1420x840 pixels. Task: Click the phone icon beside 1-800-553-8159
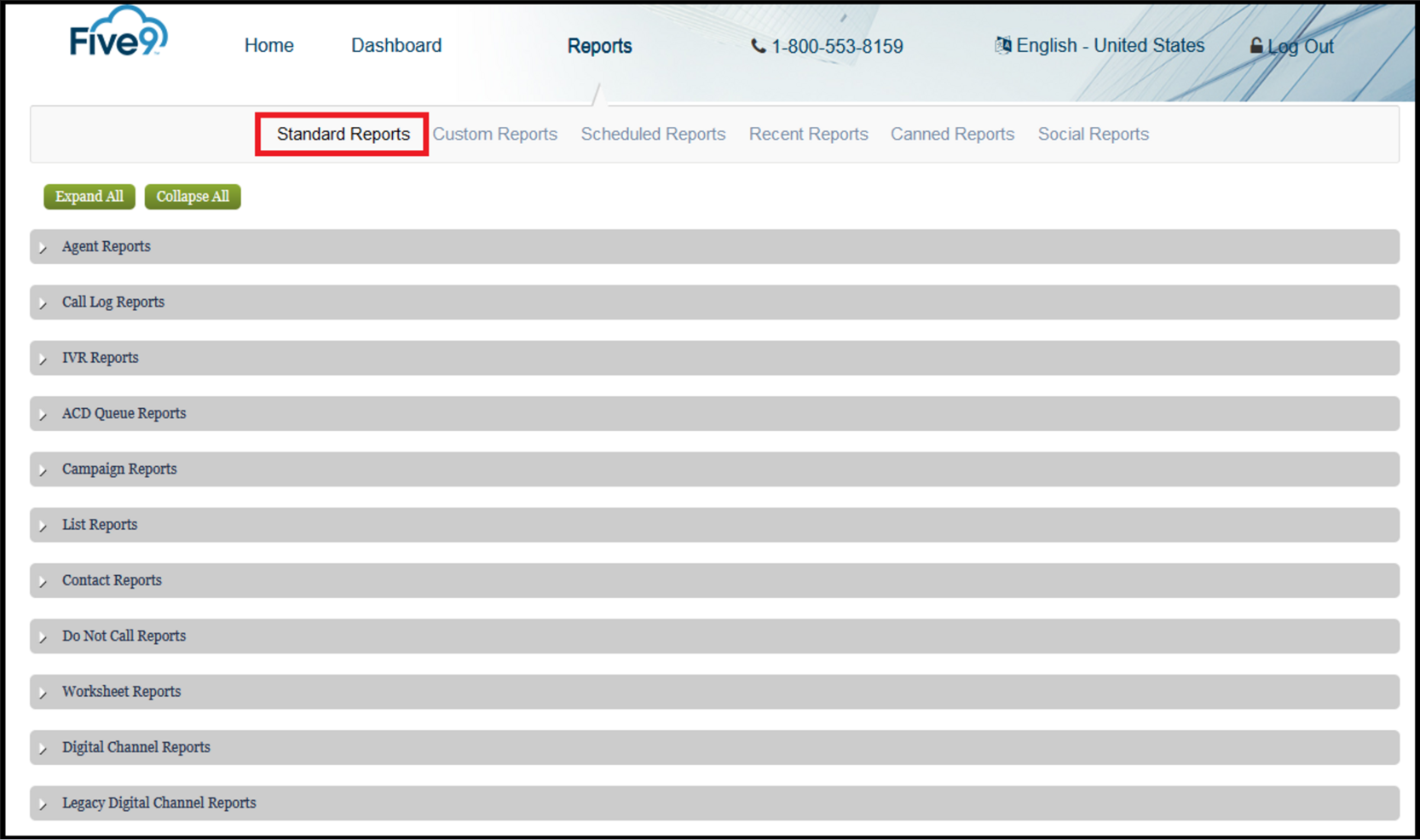[758, 46]
